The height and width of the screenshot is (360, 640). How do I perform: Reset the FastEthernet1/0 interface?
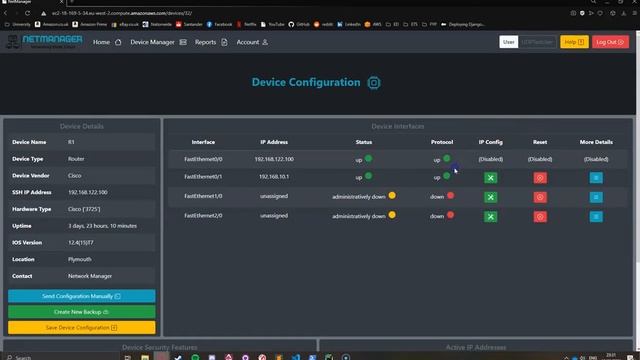point(540,197)
